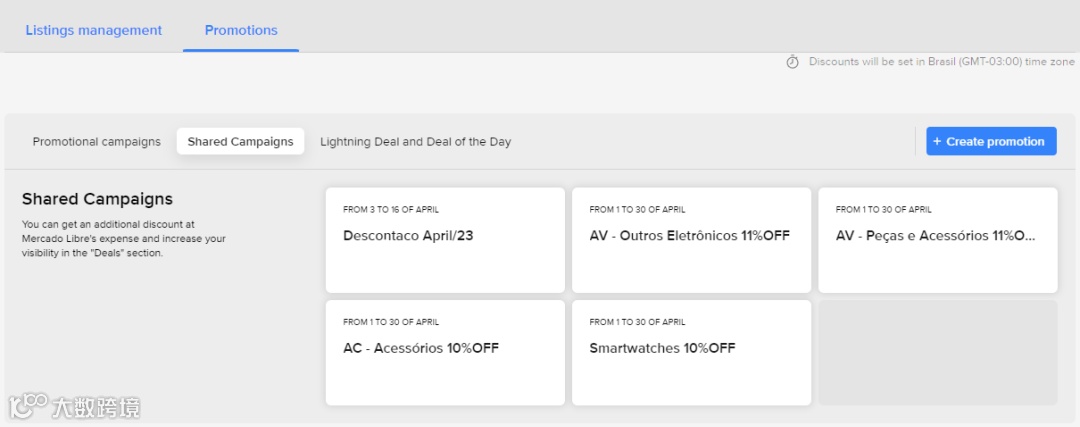Image resolution: width=1080 pixels, height=427 pixels.
Task: Click the Brasil GMT-03:00 time zone notice text
Action: 941,62
